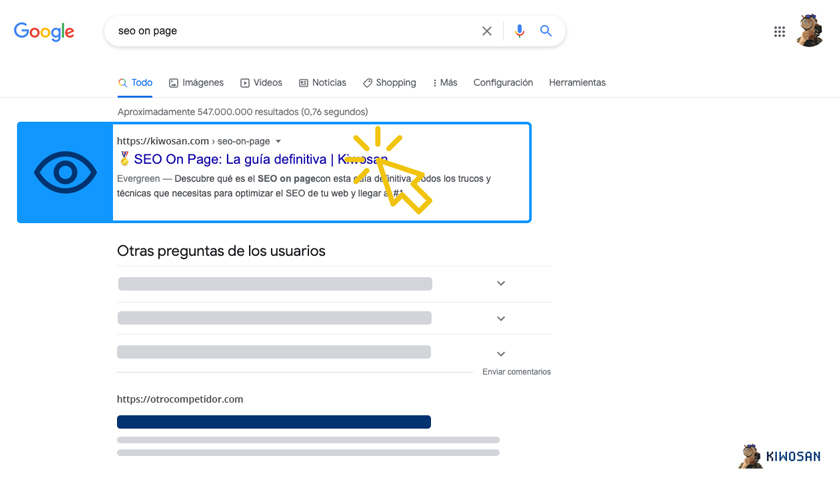Click the Google logo
The width and height of the screenshot is (840, 481).
[44, 32]
